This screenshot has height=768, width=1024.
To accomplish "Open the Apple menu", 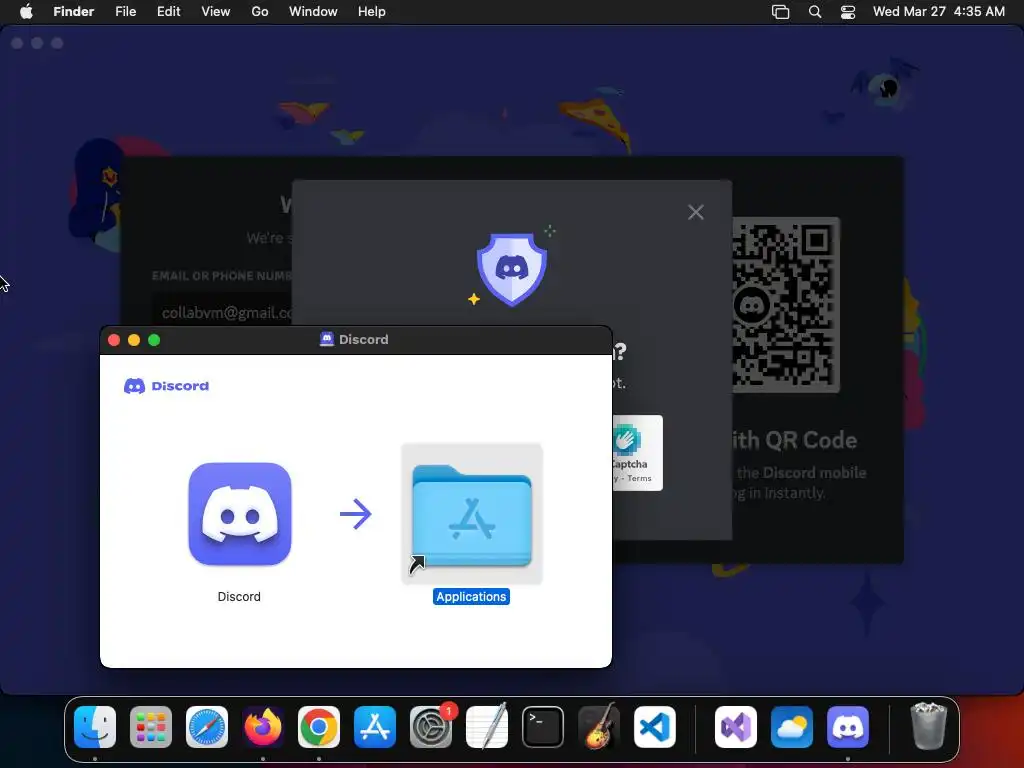I will 26,11.
